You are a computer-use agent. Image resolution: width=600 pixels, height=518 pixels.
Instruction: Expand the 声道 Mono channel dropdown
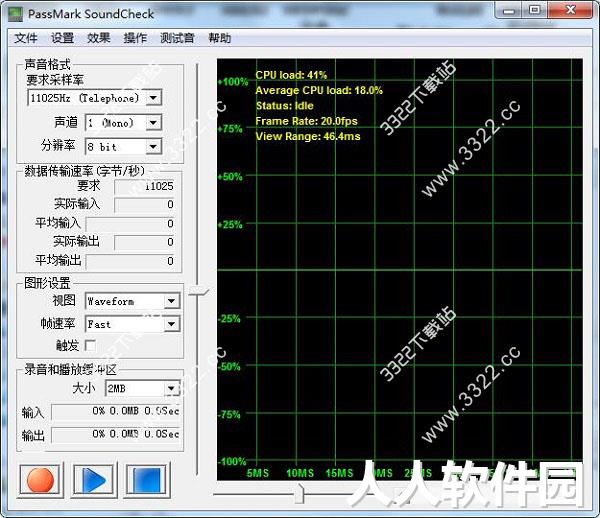tap(153, 123)
